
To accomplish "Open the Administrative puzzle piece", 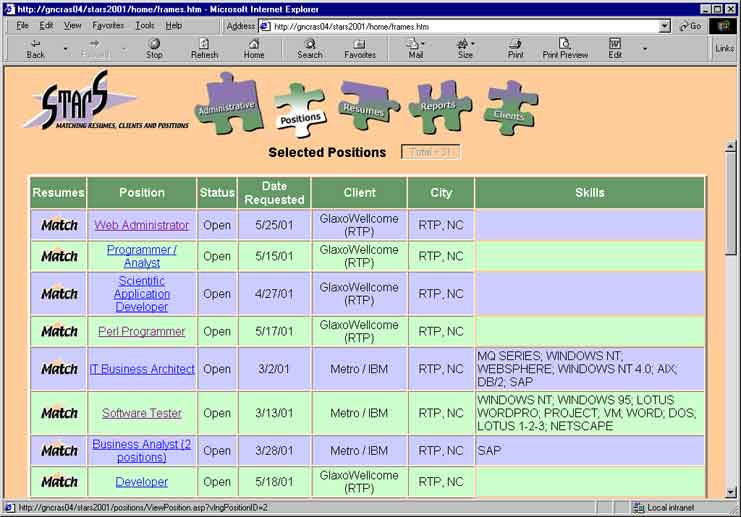I will pos(229,103).
